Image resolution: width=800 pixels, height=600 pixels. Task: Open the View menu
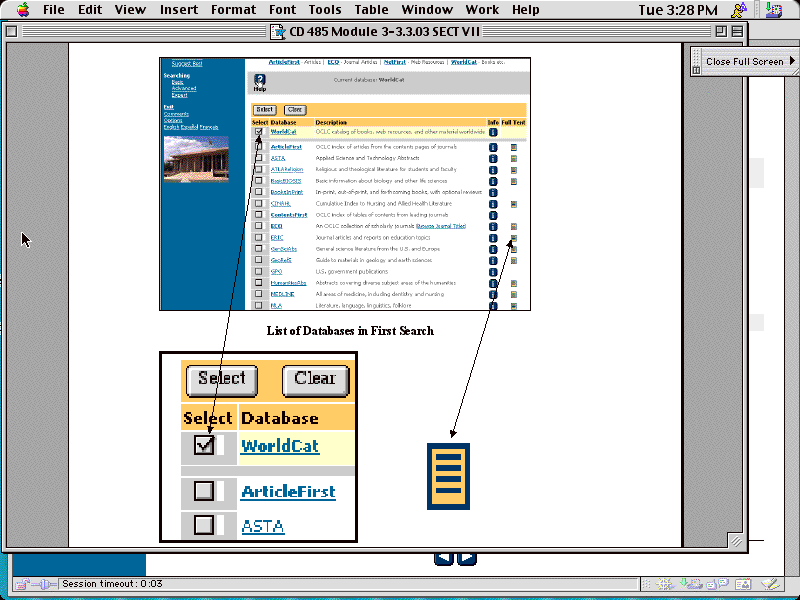(130, 10)
